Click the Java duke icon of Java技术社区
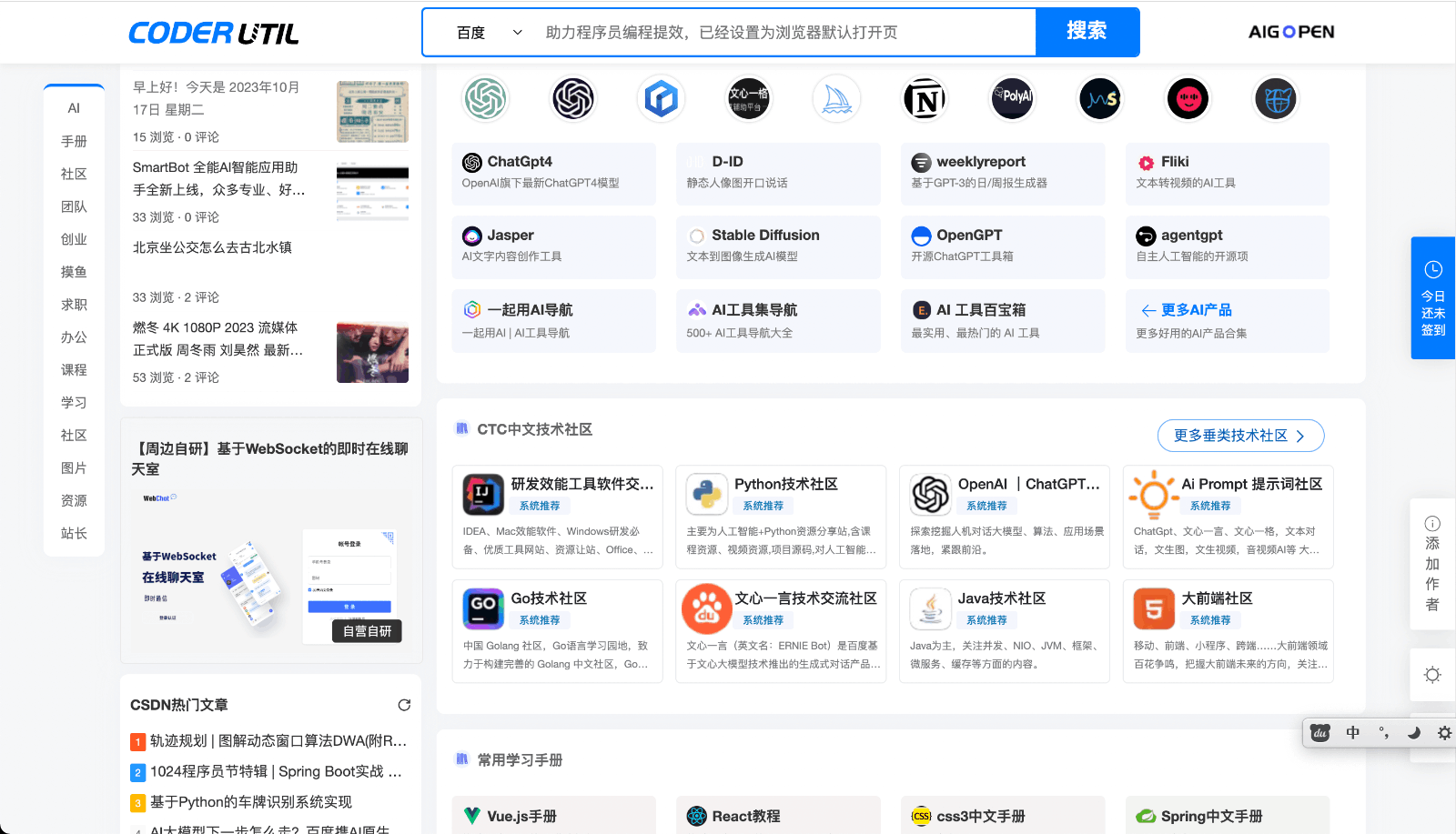 (930, 608)
